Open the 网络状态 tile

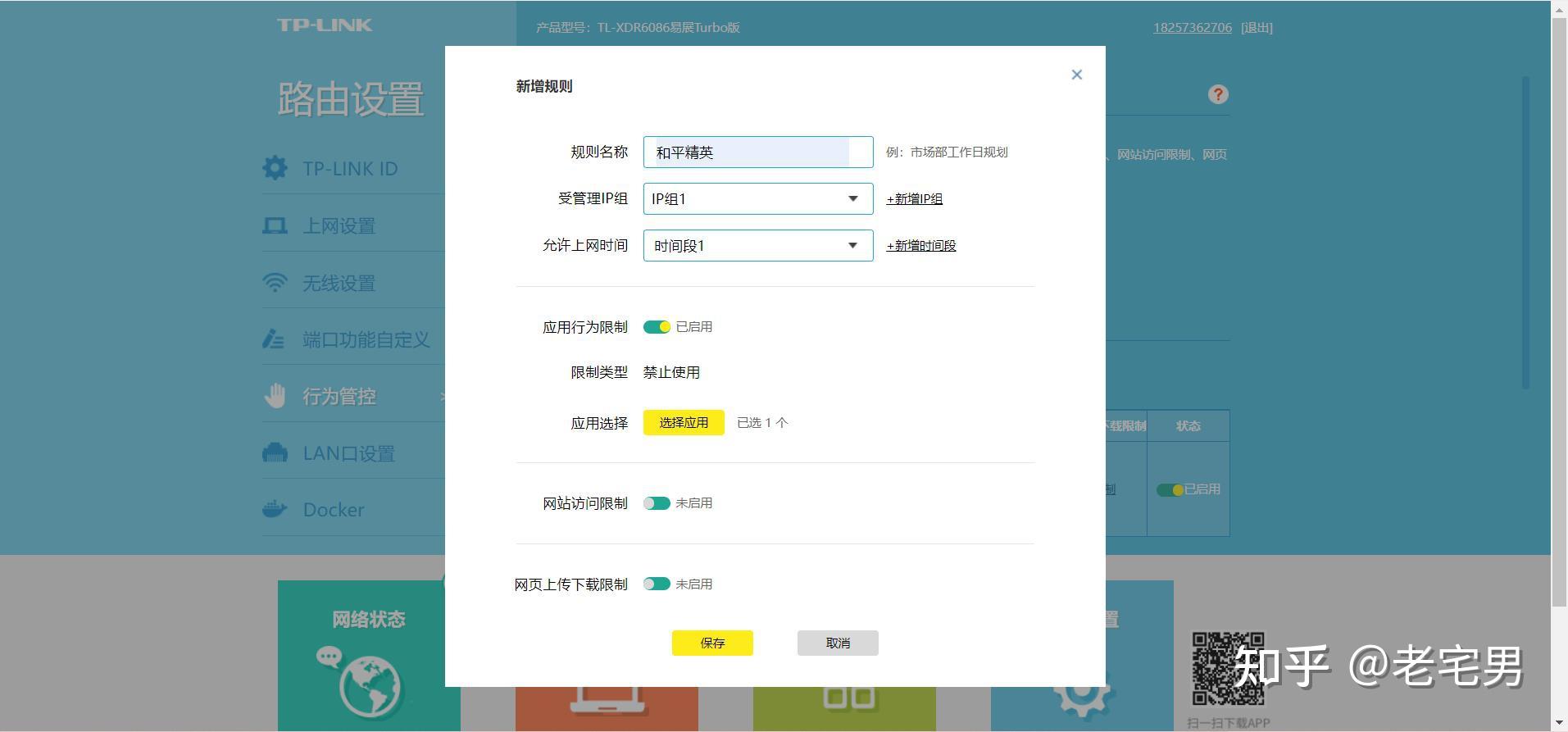(369, 656)
